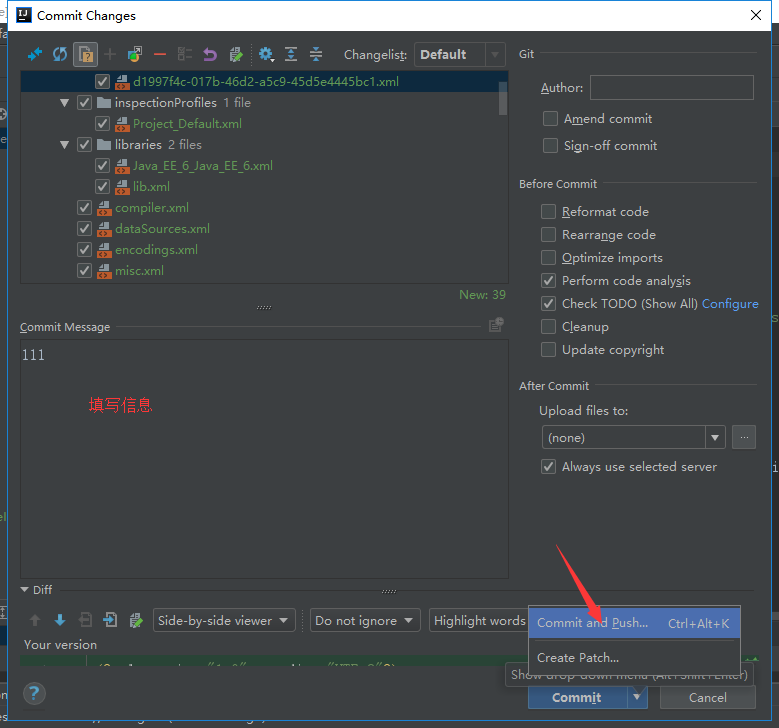Screen dimensions: 779x728
Task: Click the compare next file icon in Diff
Action: click(x=110, y=620)
